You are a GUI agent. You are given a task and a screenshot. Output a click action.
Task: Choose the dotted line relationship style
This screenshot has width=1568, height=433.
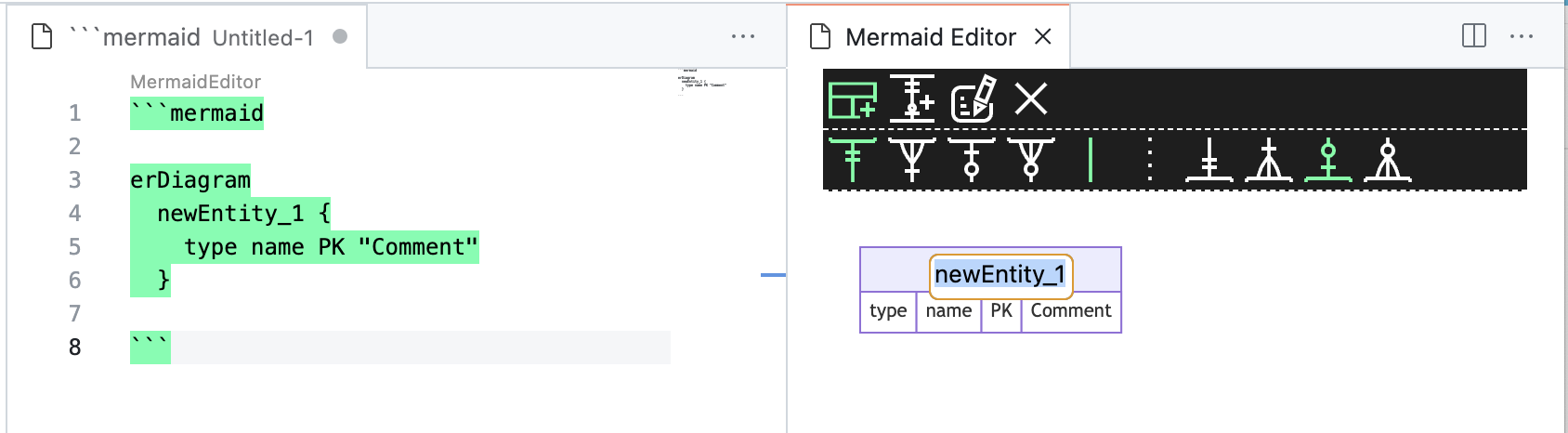(x=1150, y=159)
